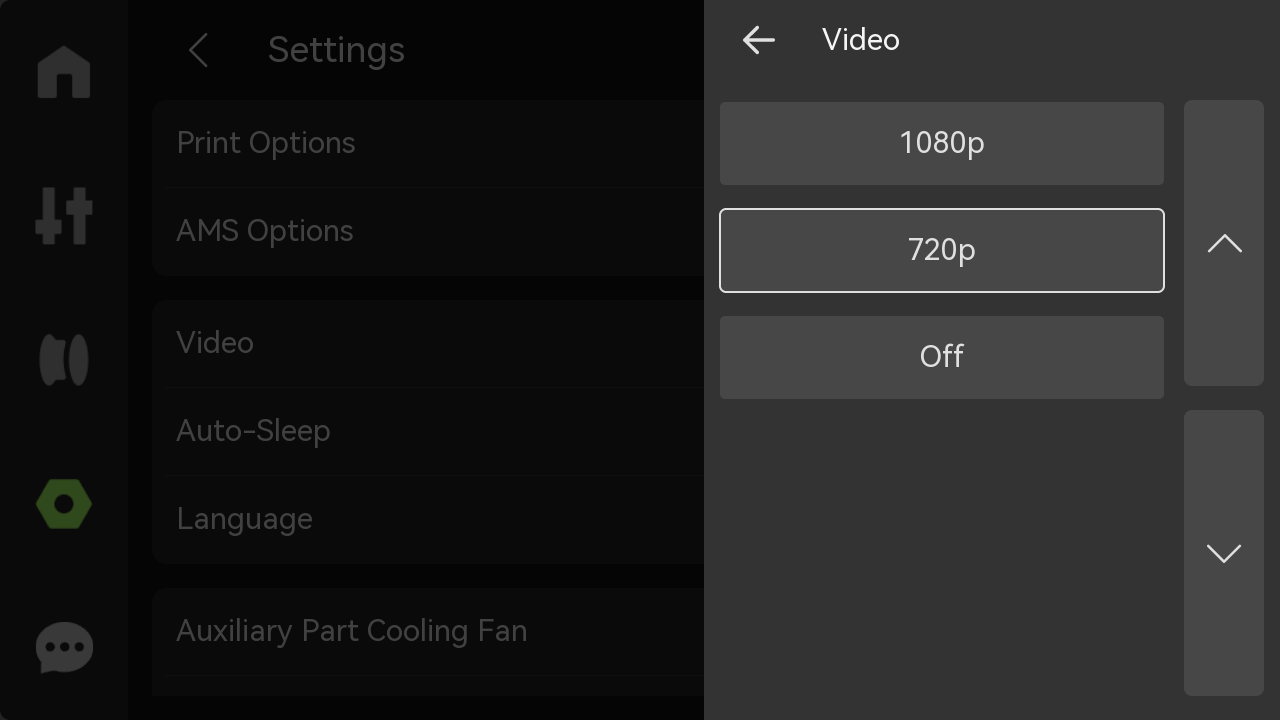Click the down chevron scroll button
Viewport: 1280px width, 720px height.
click(1224, 553)
